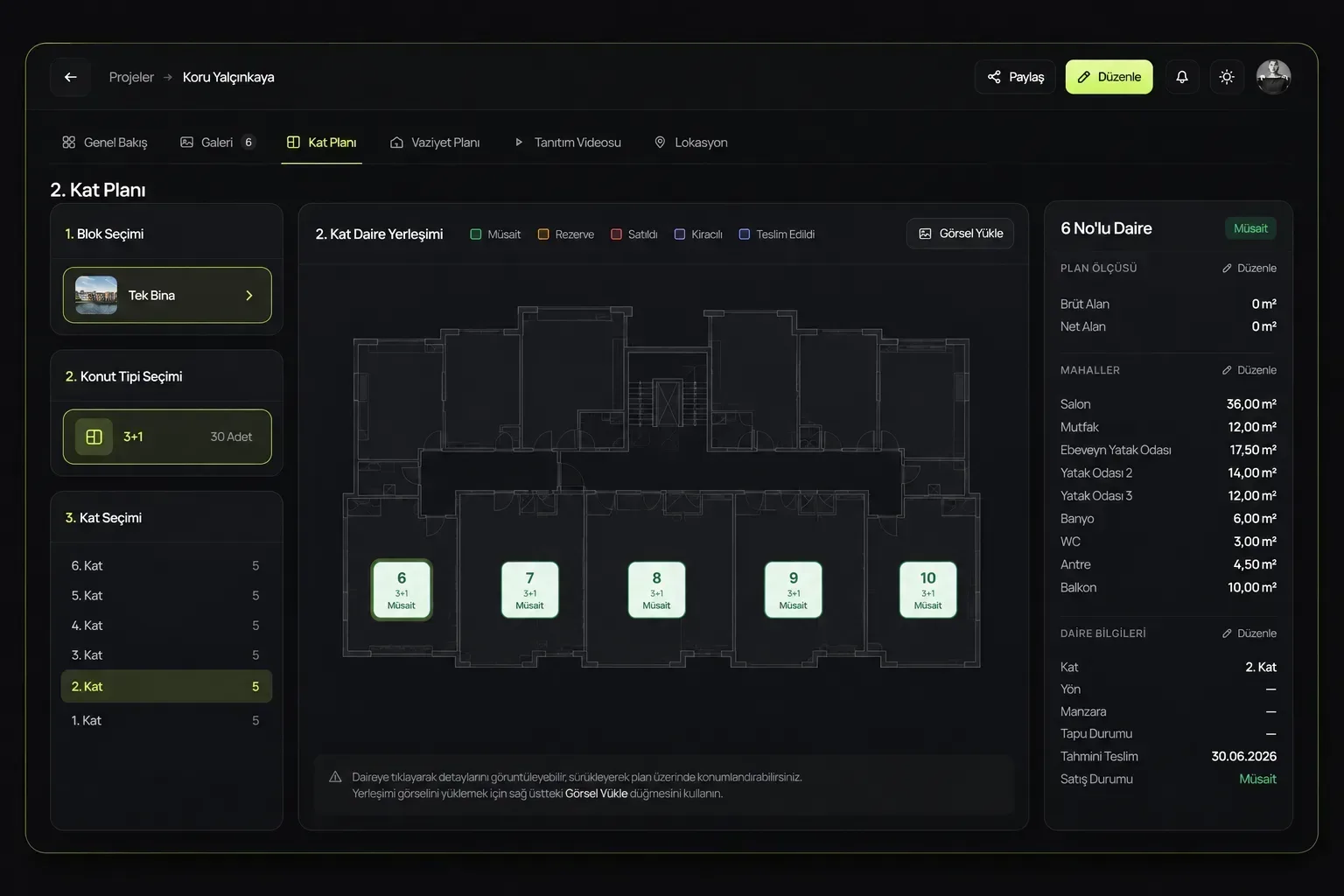This screenshot has width=1344, height=896.
Task: Toggle Satıldı legend checkbox
Action: (x=616, y=234)
